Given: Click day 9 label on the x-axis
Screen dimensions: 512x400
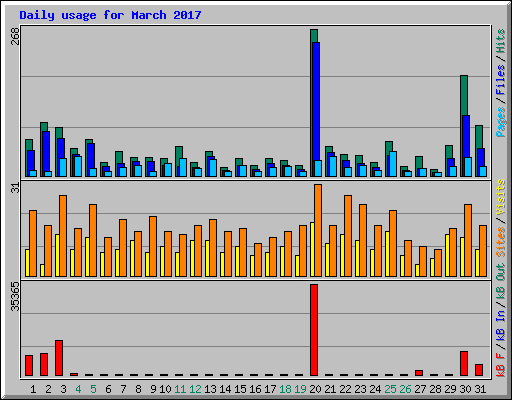Looking at the screenshot, I should click(x=153, y=389).
